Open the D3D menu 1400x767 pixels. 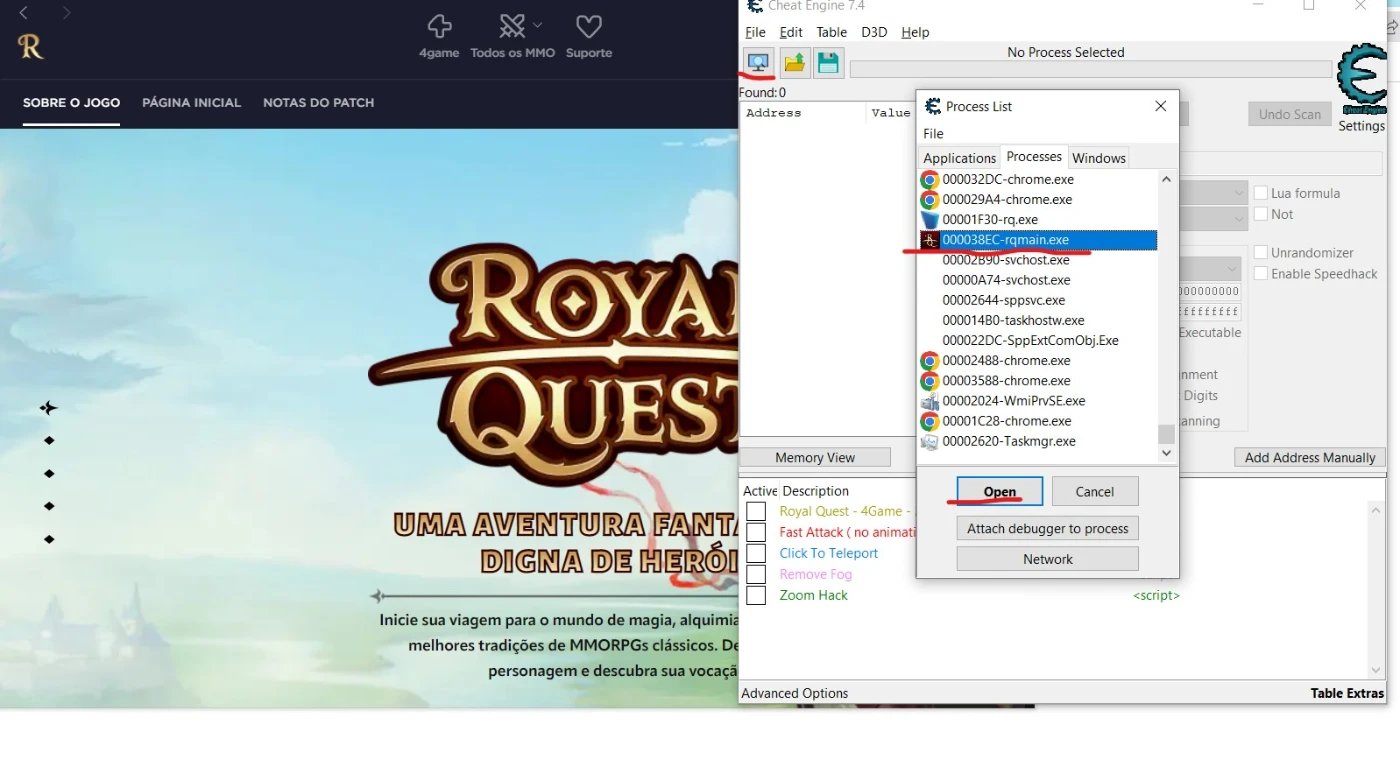874,32
